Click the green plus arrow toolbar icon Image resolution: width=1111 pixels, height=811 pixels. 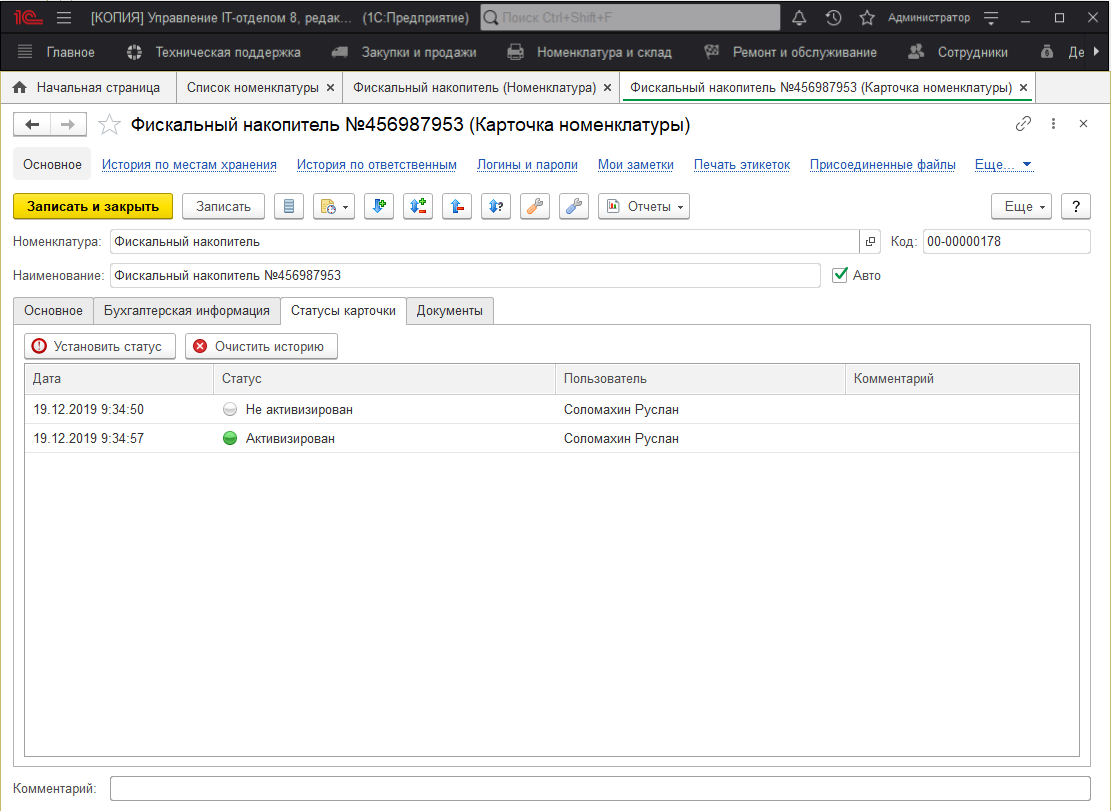pos(379,206)
